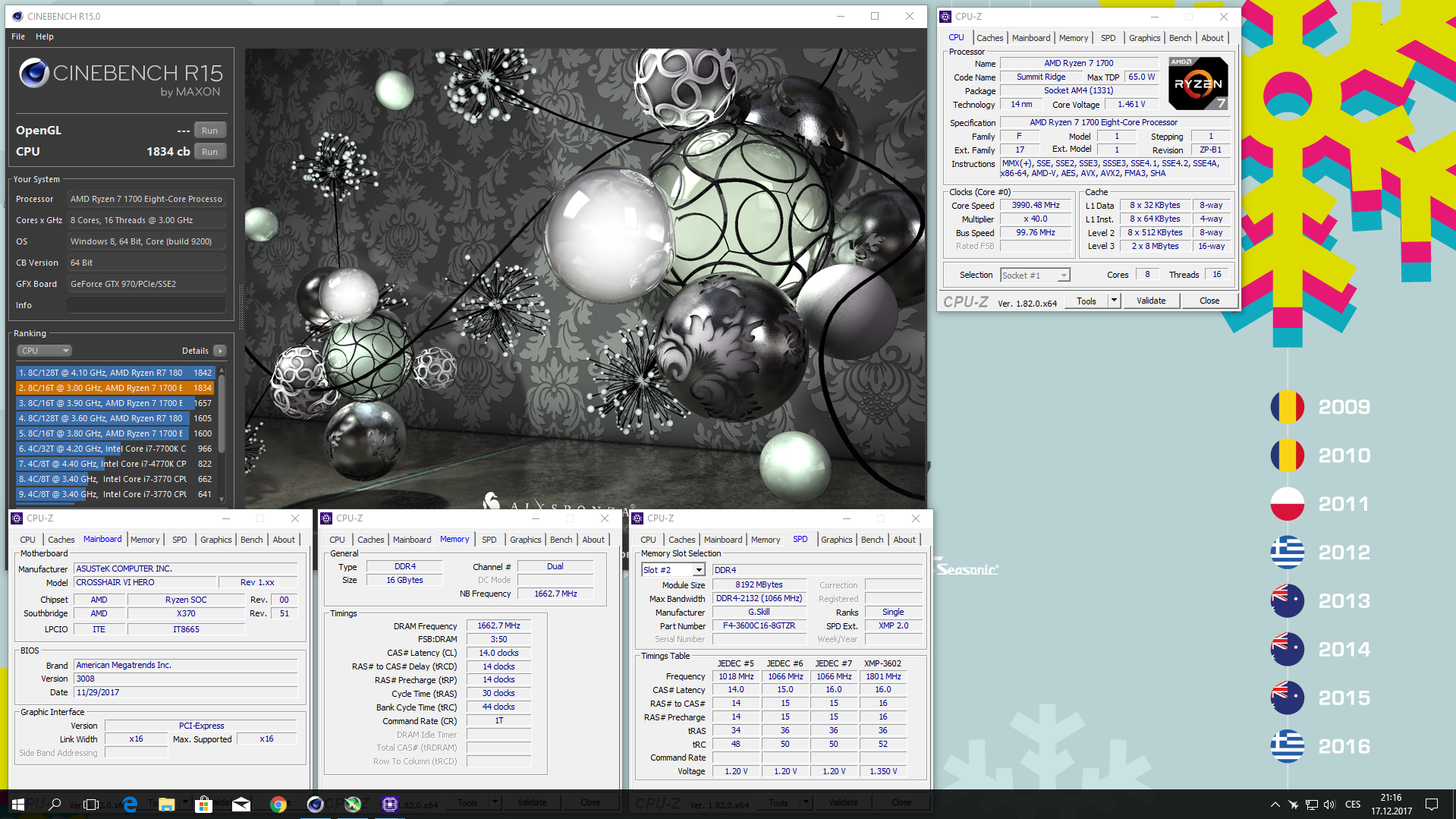Switch to Memory tab in top CPU-Z
Screen dimensions: 1456x819
1074,38
